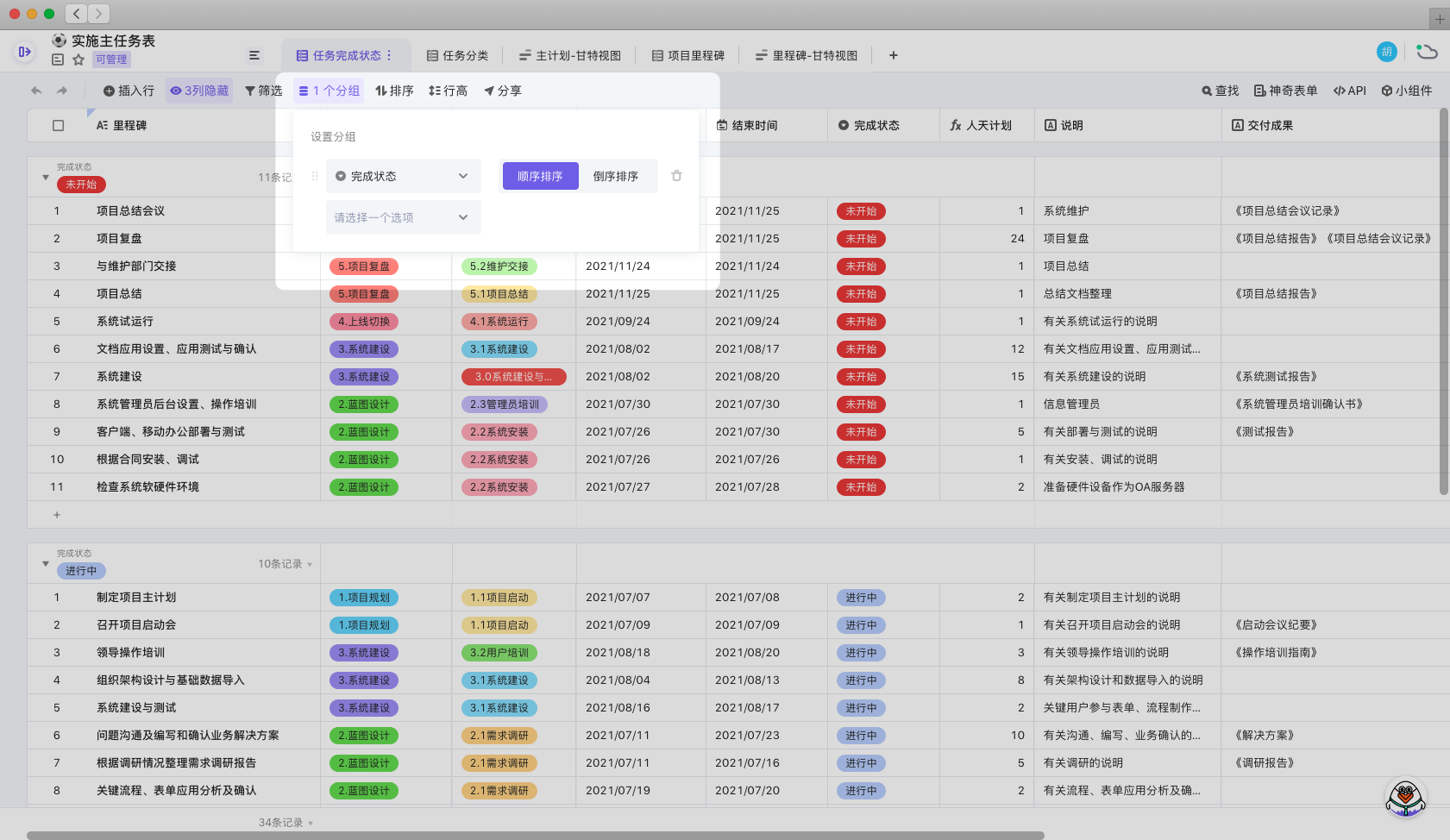Click the horizontal scrollbar at the bottom
Screen dimensions: 1450x840
point(535,835)
